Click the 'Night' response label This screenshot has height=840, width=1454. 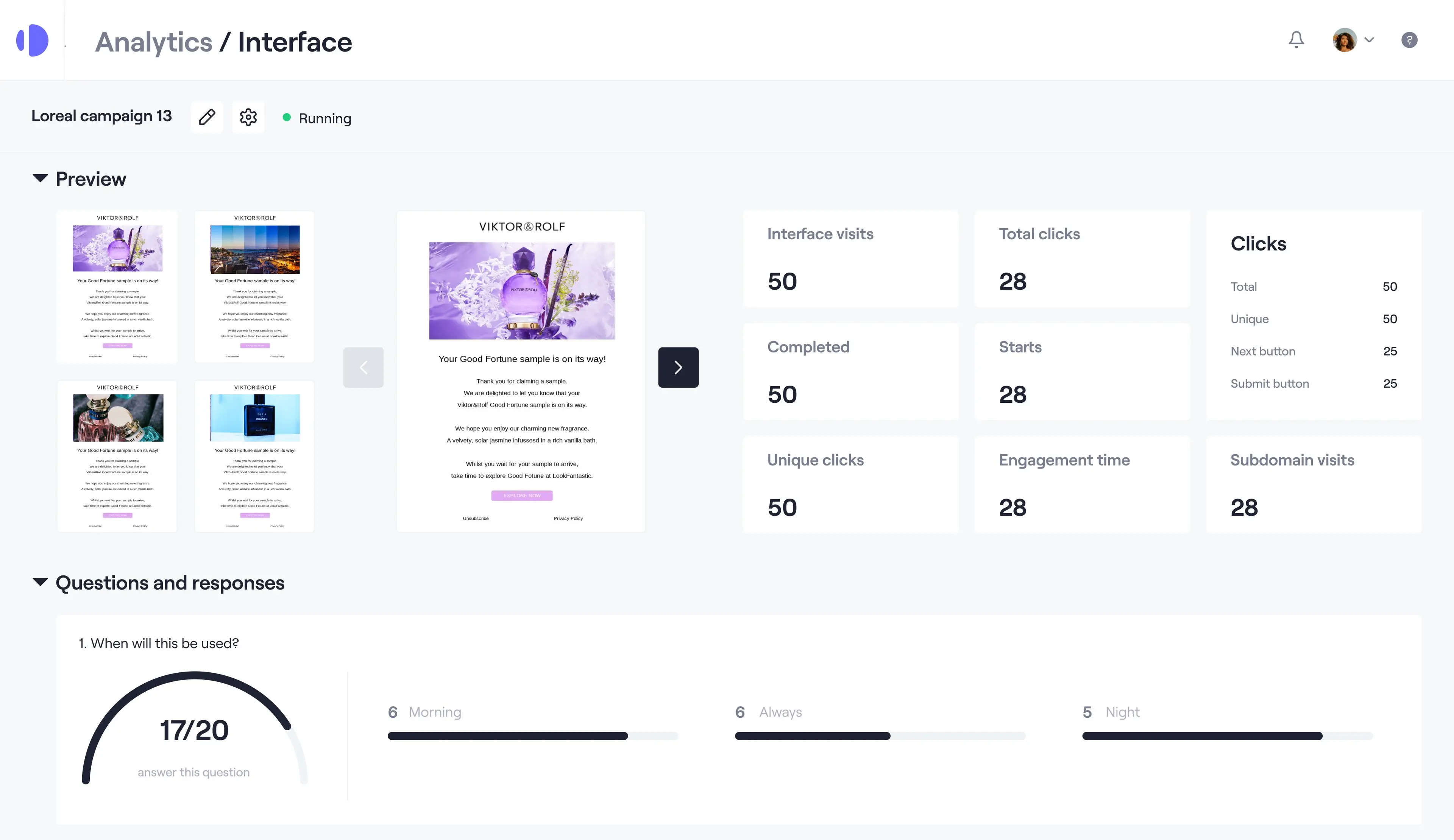click(1122, 712)
